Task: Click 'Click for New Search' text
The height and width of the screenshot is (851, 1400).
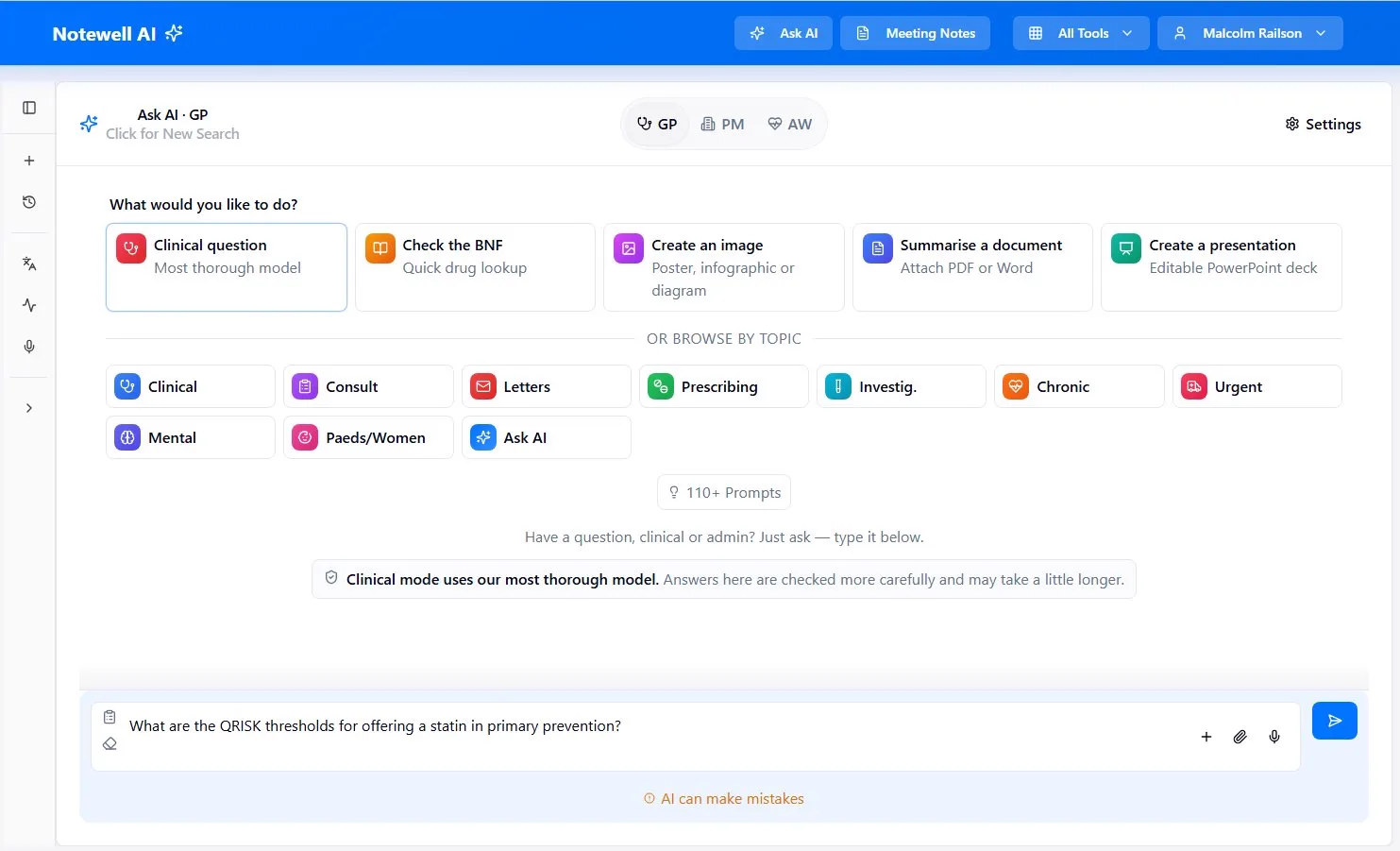Action: point(173,134)
